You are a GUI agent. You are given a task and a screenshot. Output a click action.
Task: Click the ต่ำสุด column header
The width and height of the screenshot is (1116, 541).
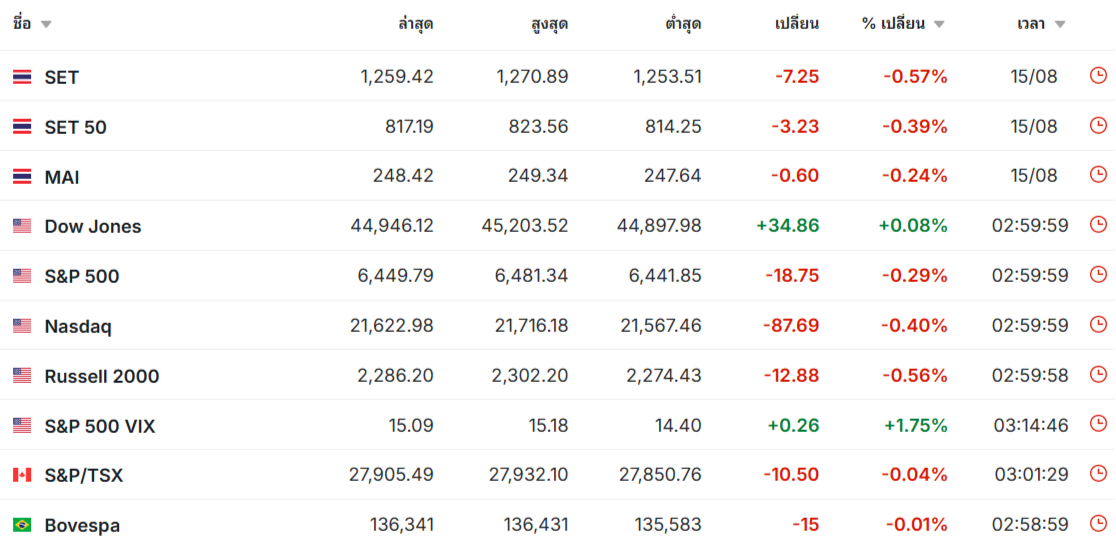pos(683,24)
